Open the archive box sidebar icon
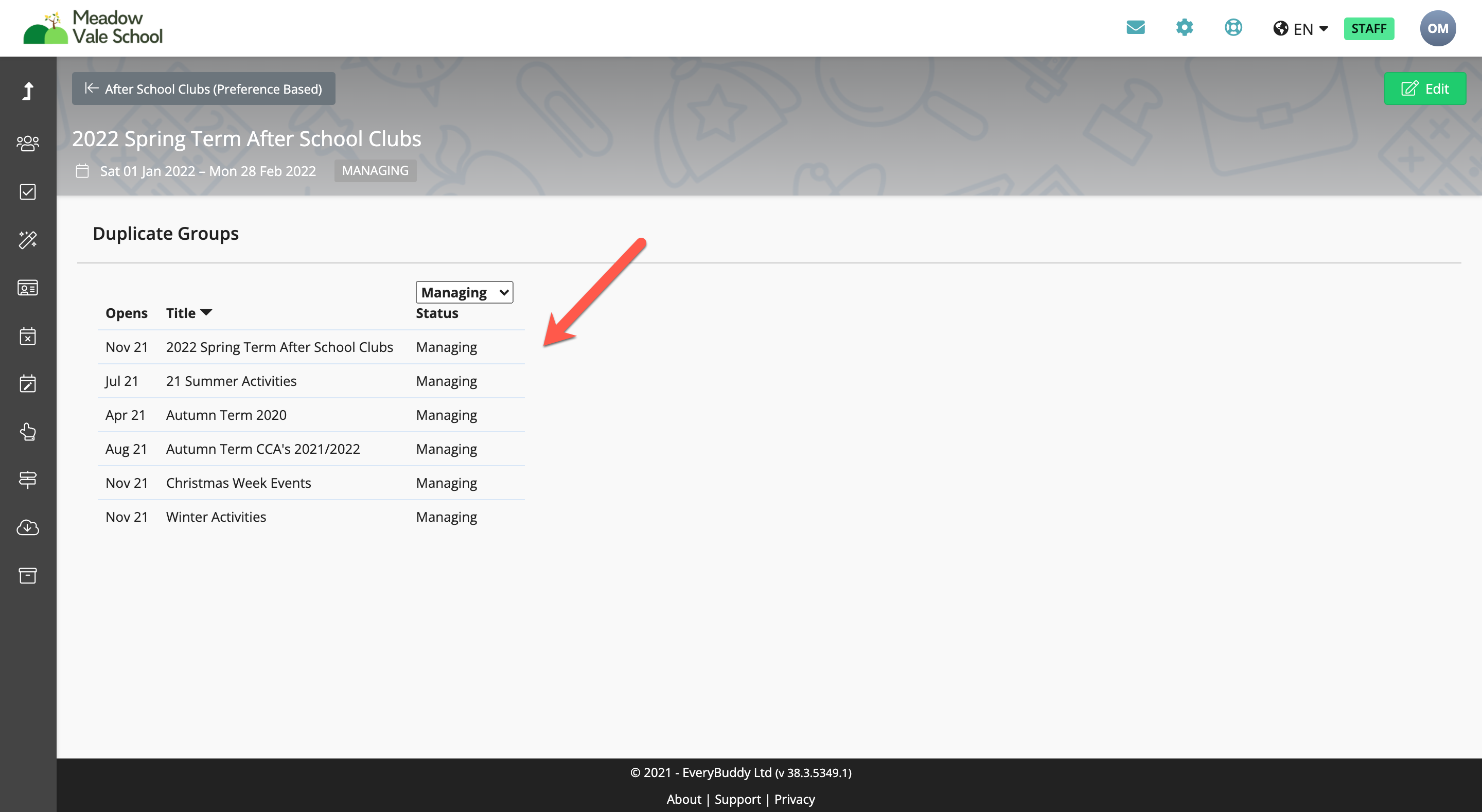 pos(28,575)
